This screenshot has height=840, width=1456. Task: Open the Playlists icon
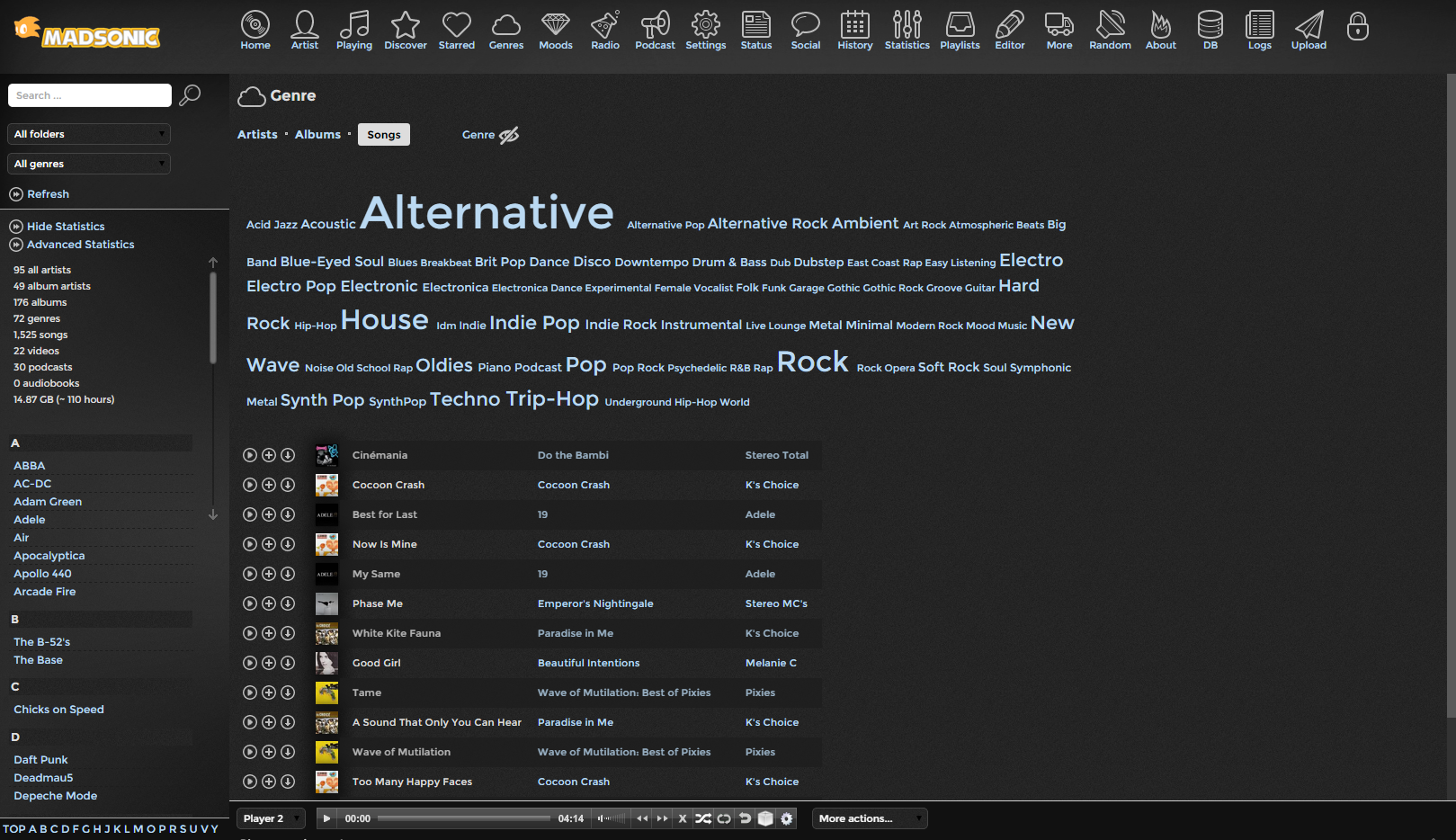click(960, 31)
